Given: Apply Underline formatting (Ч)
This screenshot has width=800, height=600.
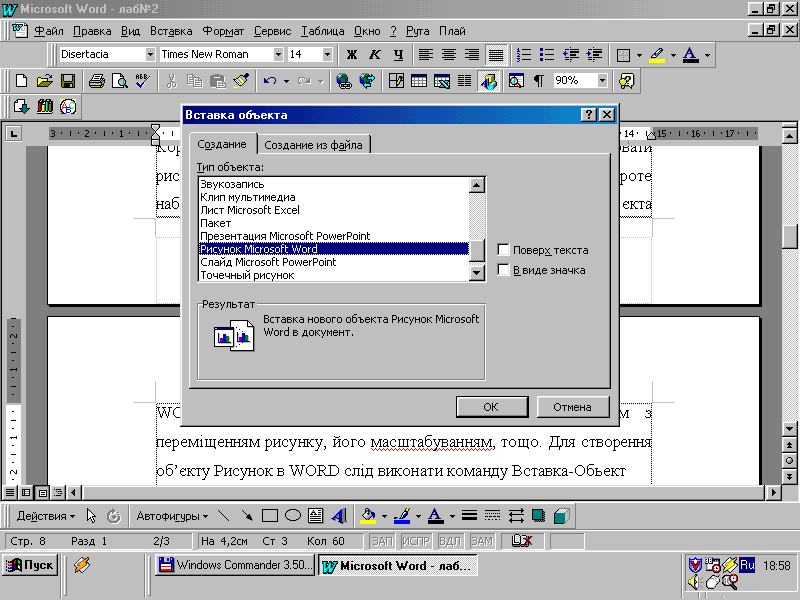Looking at the screenshot, I should pyautogui.click(x=398, y=54).
